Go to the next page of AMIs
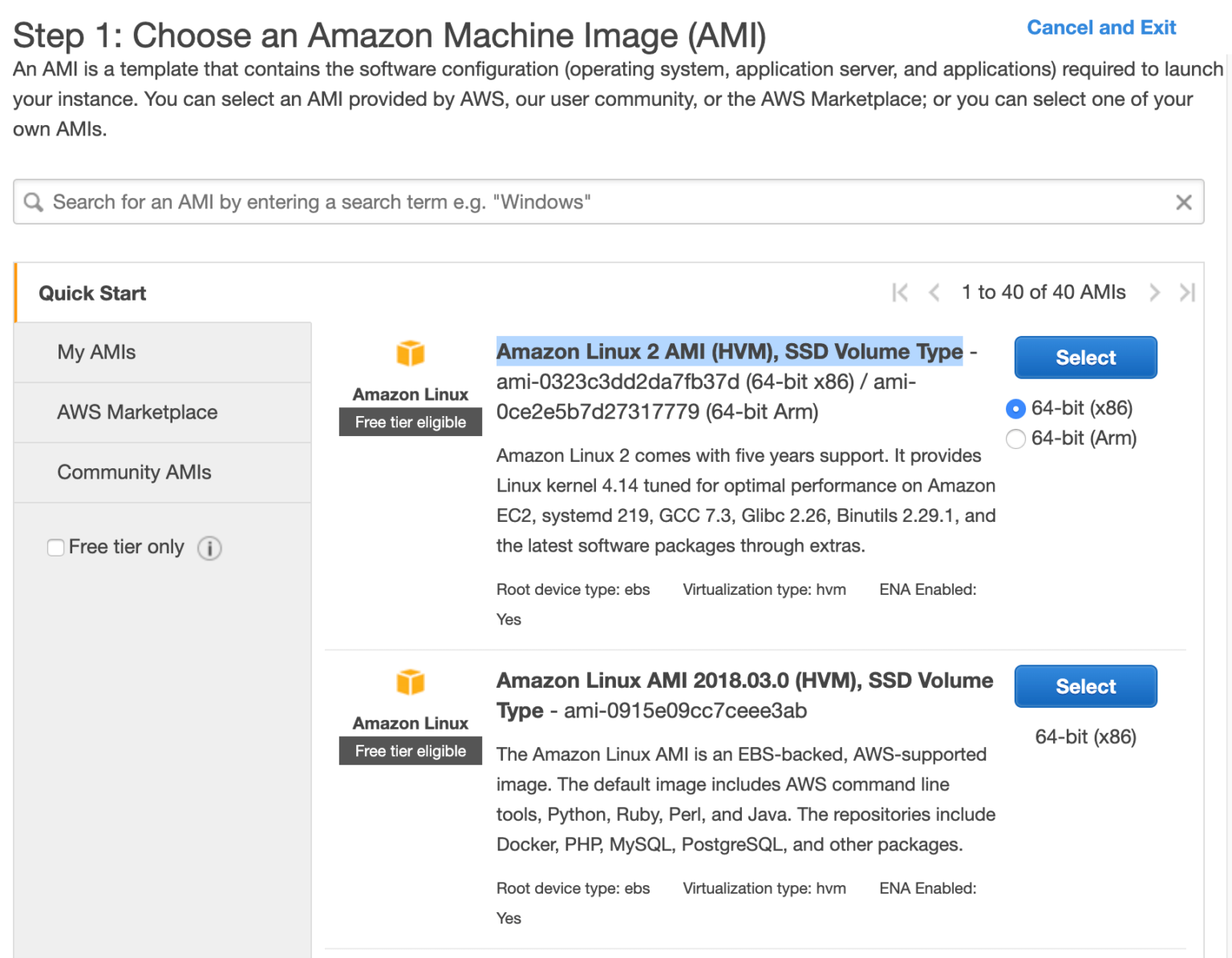This screenshot has height=958, width=1232. 1154,293
